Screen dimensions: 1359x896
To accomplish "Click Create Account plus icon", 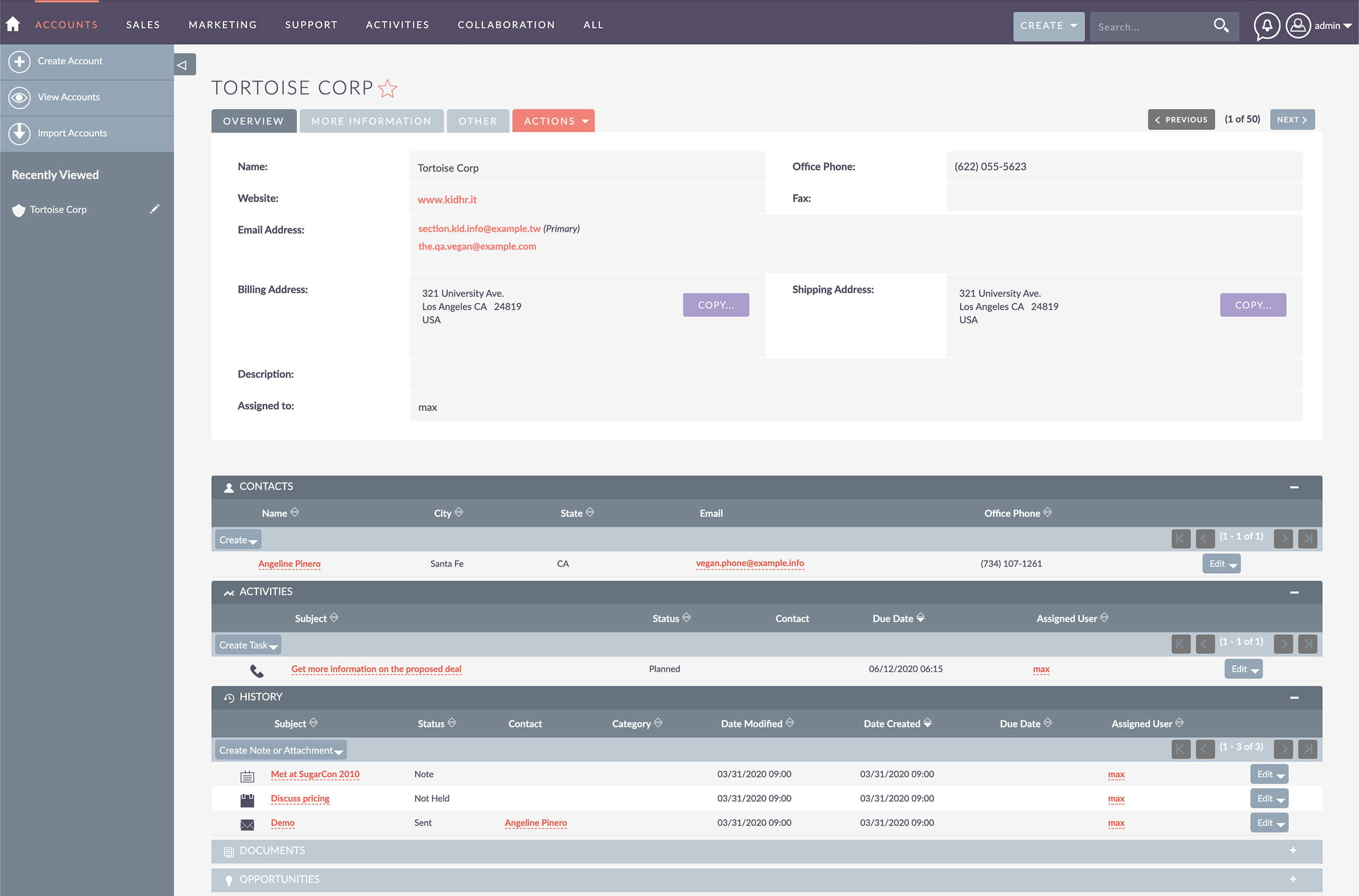I will [x=20, y=61].
